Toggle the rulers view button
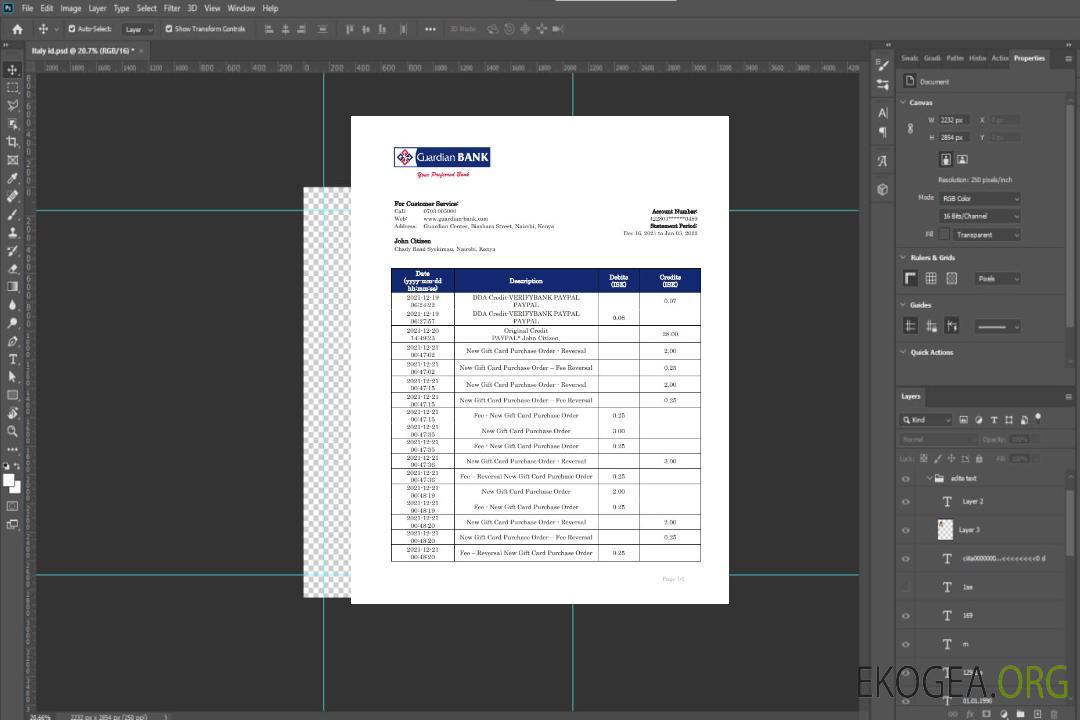The height and width of the screenshot is (720, 1080). point(911,278)
